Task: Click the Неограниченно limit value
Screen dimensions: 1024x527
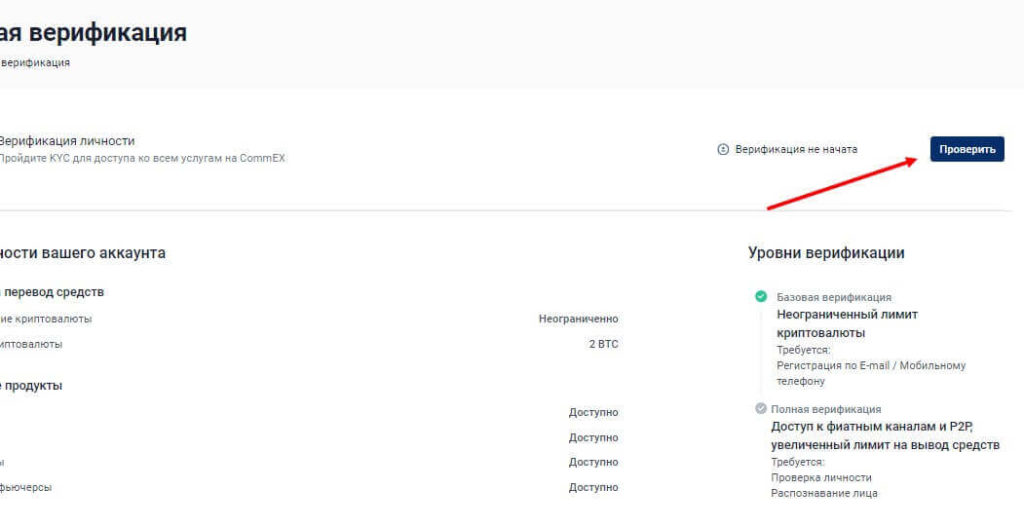Action: (578, 319)
